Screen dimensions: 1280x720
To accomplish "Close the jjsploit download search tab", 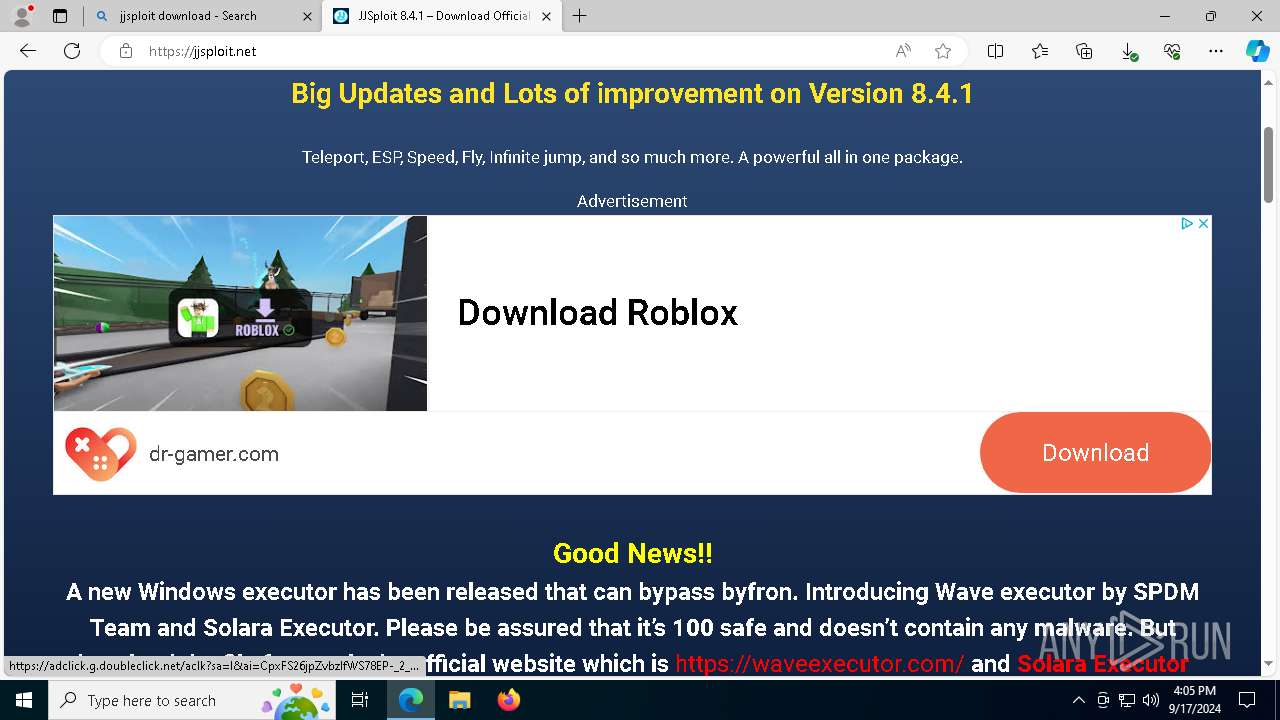I will pos(307,16).
